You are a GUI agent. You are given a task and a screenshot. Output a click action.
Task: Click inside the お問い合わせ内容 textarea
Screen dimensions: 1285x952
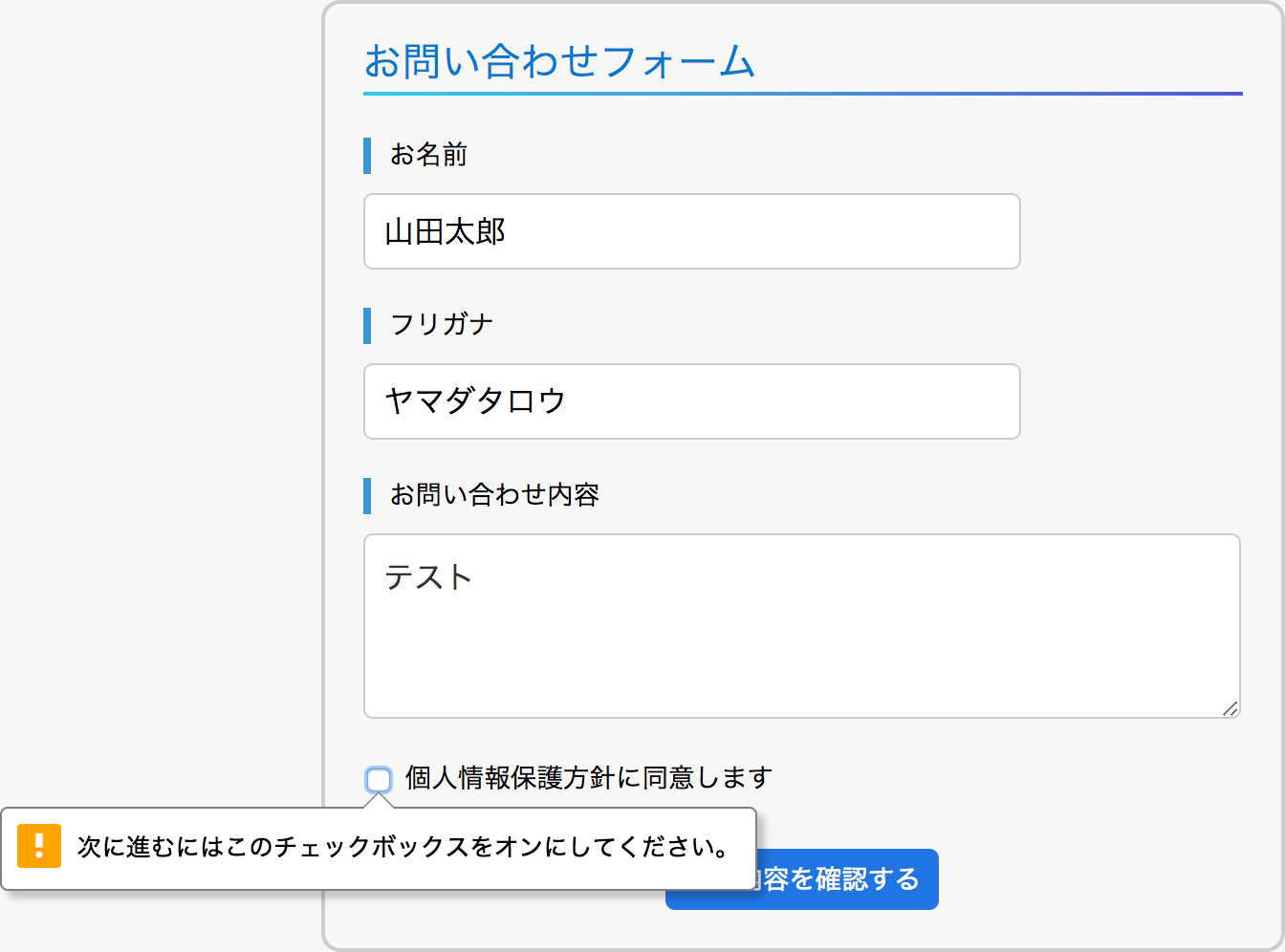pos(802,626)
